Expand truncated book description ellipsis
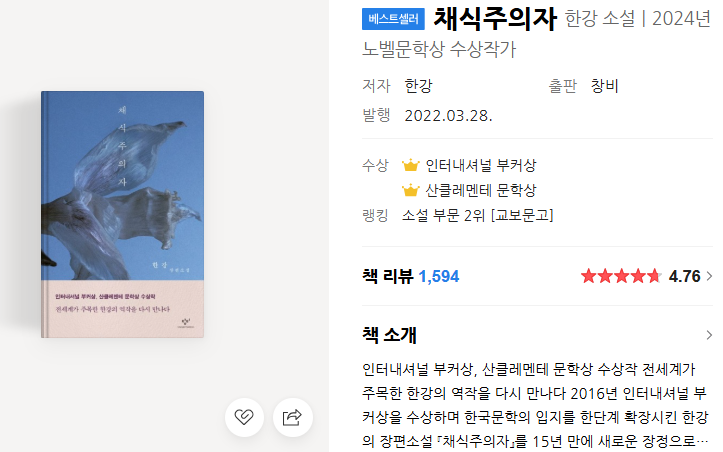This screenshot has height=452, width=723. (x=704, y=441)
